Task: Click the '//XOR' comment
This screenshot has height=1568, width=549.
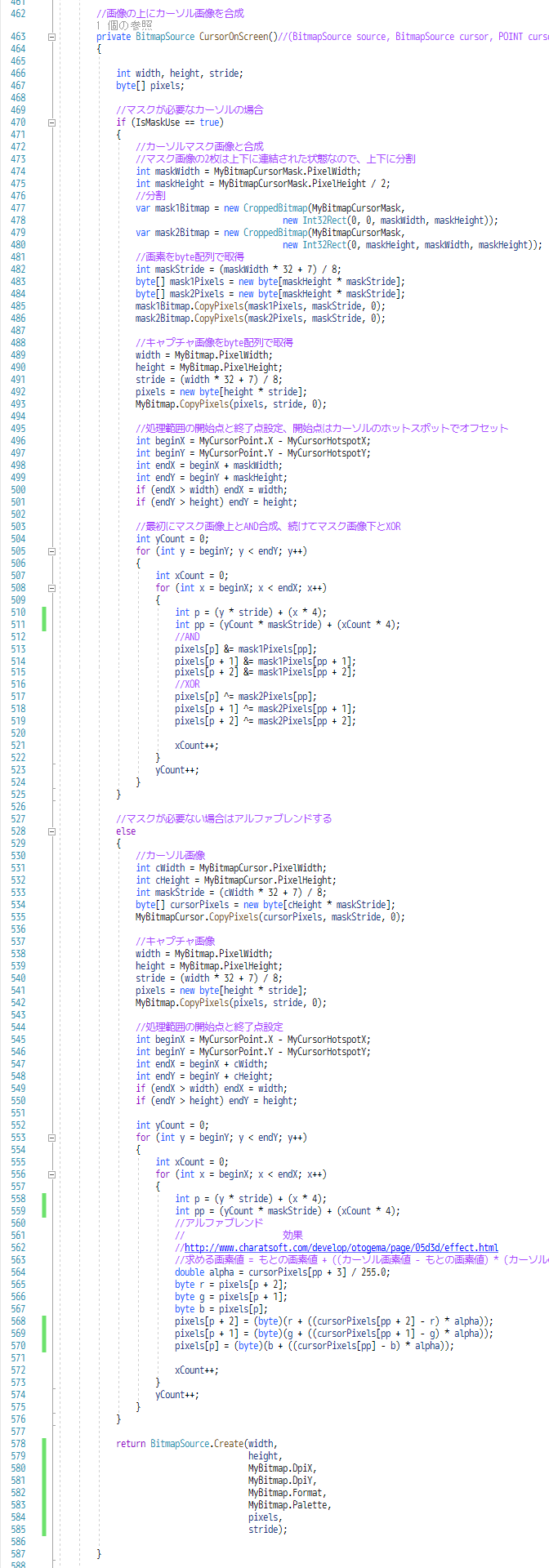Action: 187,684
